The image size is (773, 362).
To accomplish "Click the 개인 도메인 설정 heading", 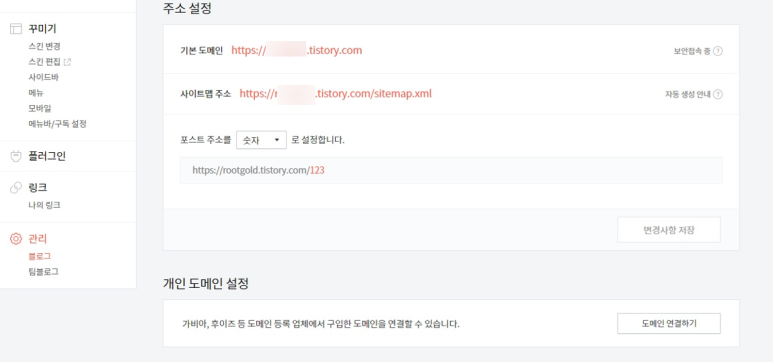I will 206,284.
